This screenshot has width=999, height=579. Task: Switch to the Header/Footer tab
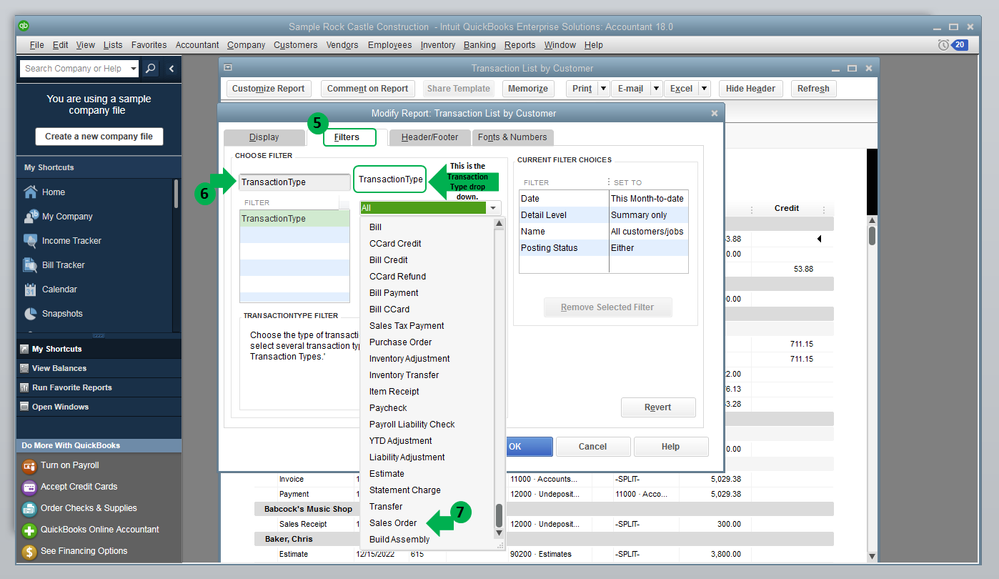(x=429, y=137)
